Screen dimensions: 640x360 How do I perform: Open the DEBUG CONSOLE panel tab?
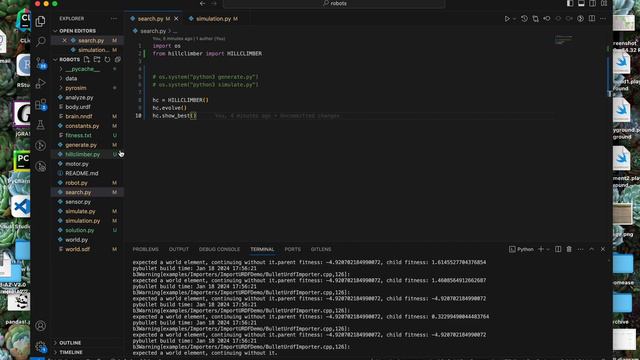pyautogui.click(x=219, y=249)
